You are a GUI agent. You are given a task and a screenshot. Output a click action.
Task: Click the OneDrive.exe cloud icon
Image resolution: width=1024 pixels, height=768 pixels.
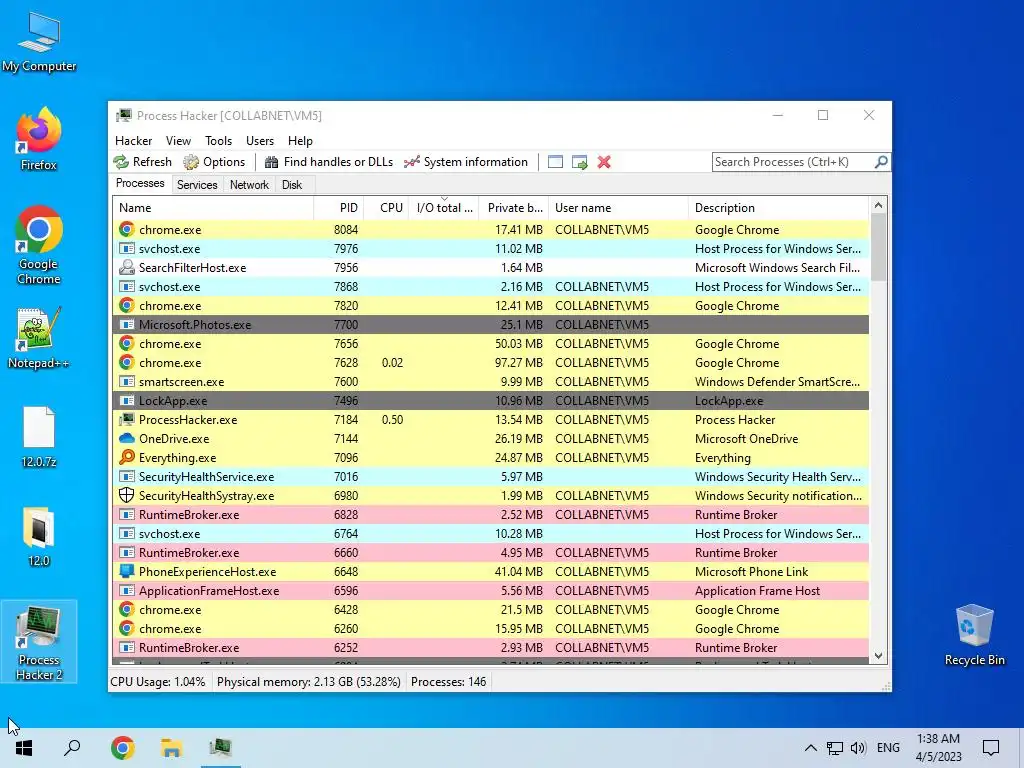coord(127,438)
